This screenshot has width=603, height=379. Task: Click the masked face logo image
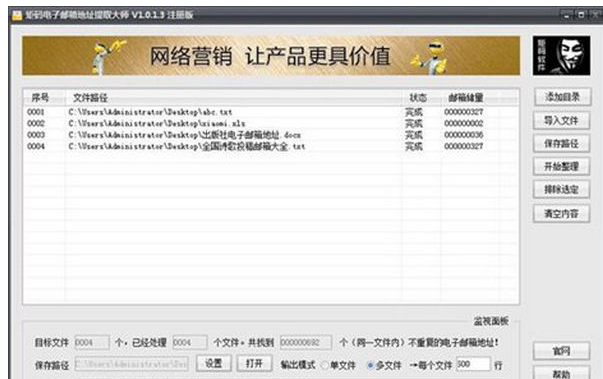[561, 56]
